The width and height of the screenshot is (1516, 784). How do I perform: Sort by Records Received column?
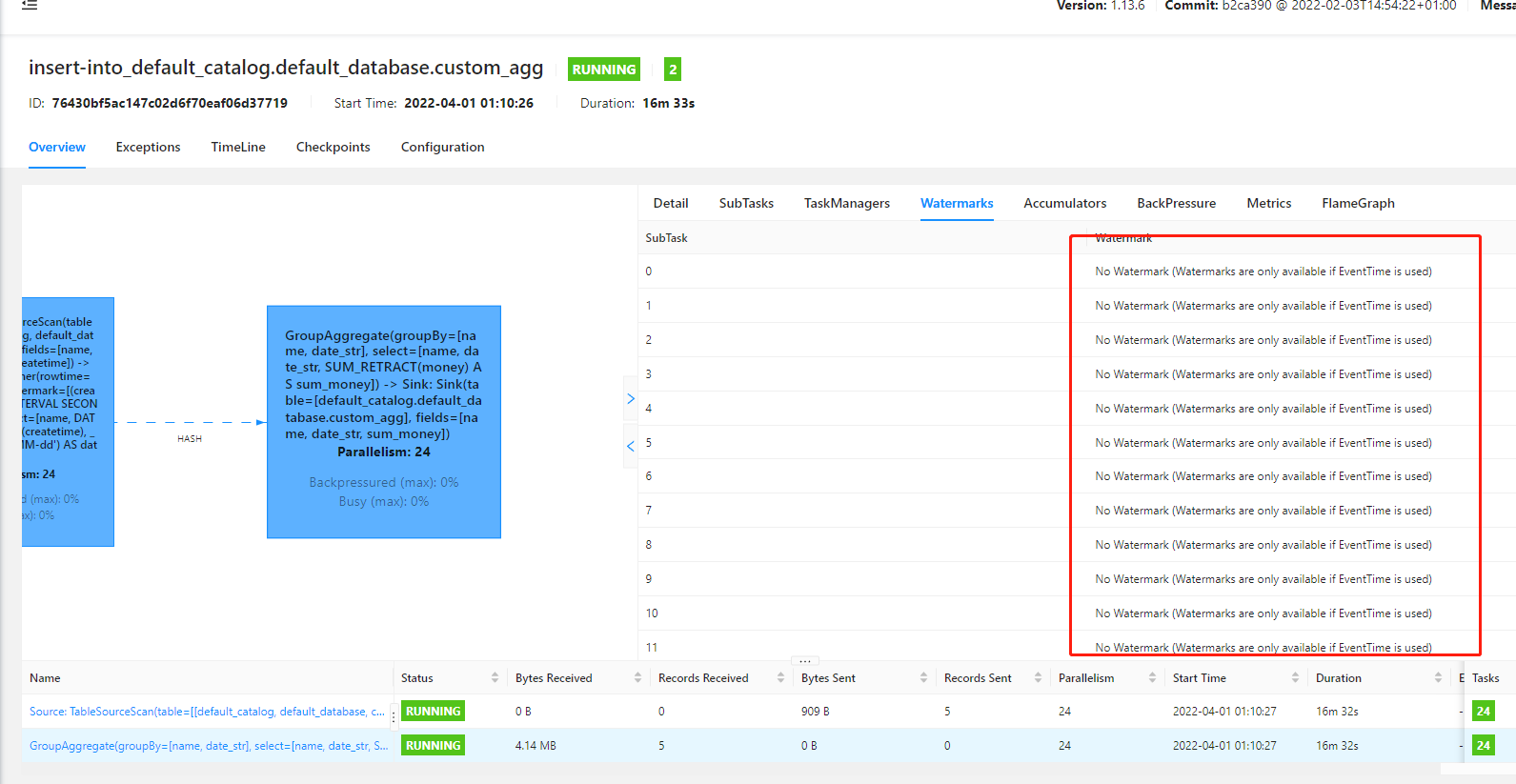point(780,677)
